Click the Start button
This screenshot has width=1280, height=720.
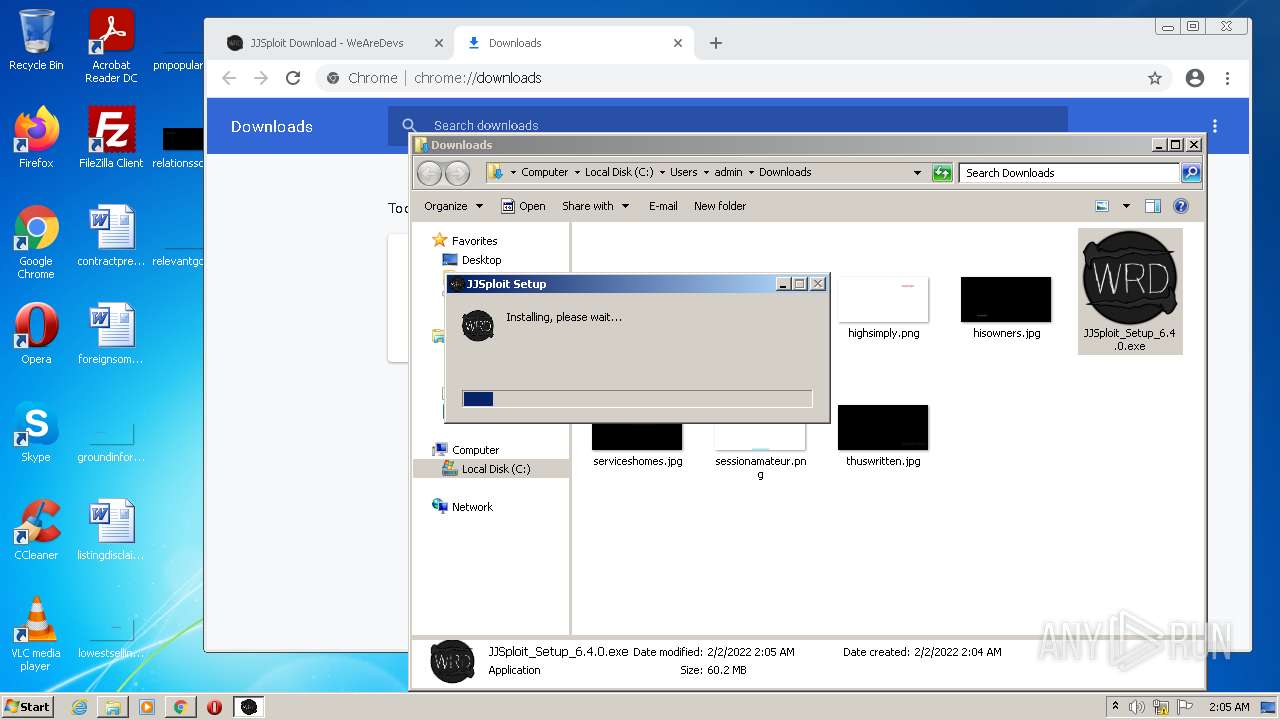28,707
